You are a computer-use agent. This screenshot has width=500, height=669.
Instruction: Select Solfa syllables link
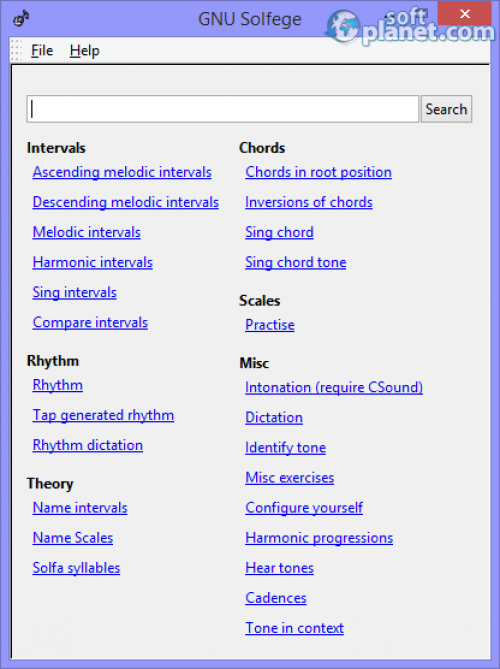point(76,568)
